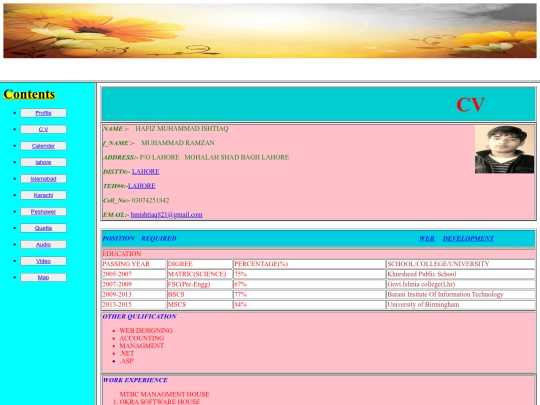Screen dimensions: 540x405
Task: Follow the DISTT LAHORE link
Action: (145, 172)
